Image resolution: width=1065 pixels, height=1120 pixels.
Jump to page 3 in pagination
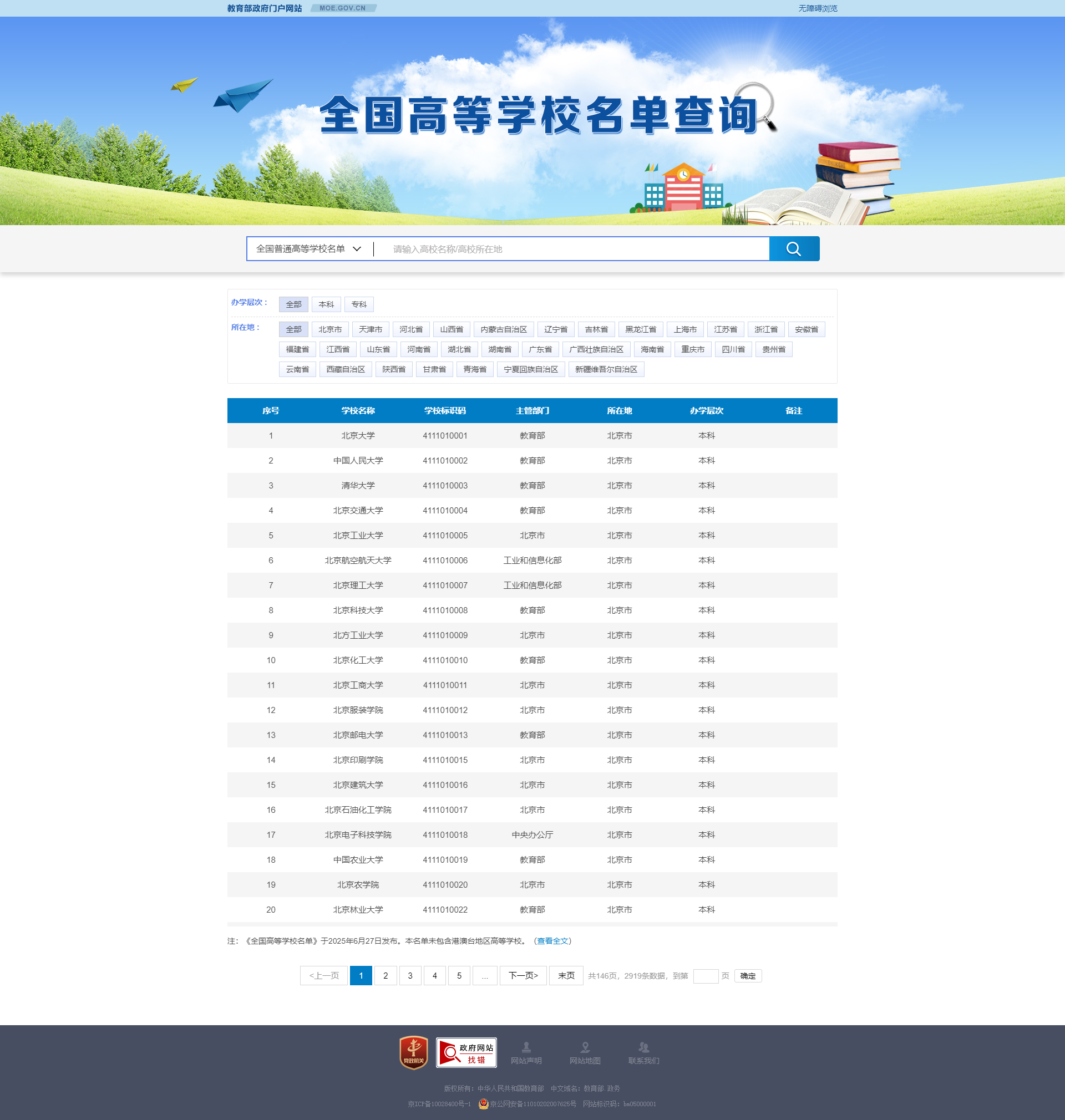click(410, 975)
